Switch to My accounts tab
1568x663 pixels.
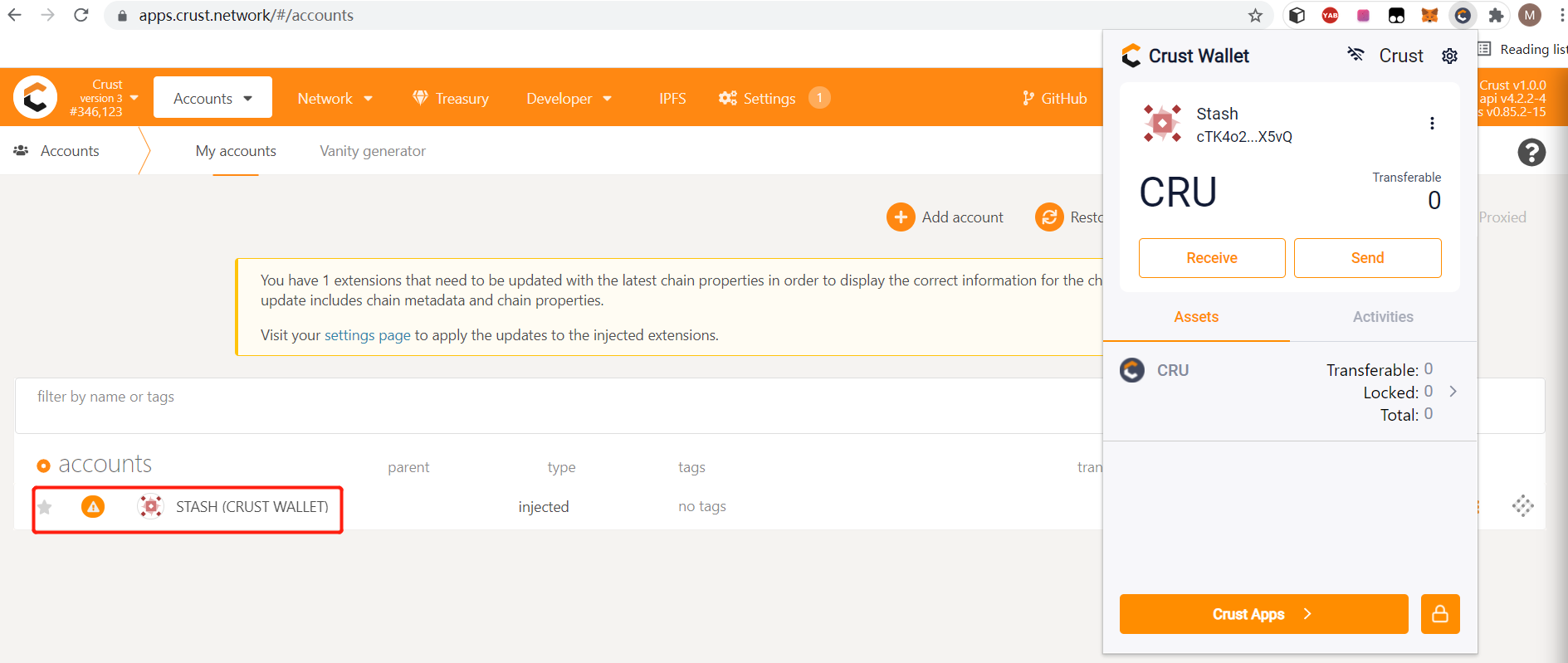[x=236, y=151]
